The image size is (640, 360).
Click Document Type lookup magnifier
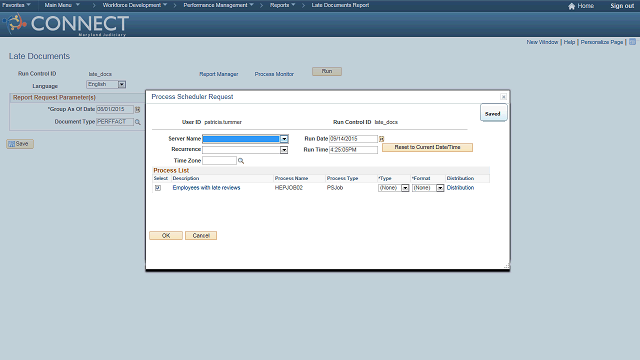pos(138,122)
